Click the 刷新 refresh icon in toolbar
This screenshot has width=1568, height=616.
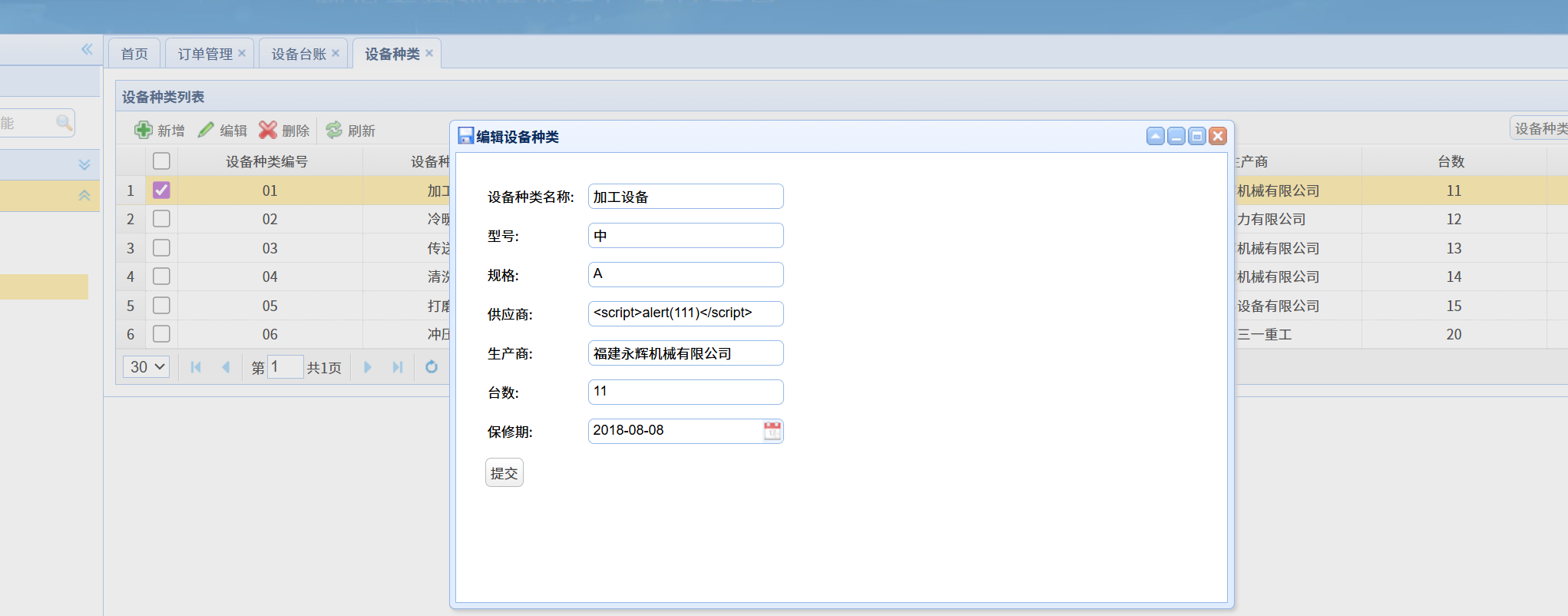pos(334,130)
